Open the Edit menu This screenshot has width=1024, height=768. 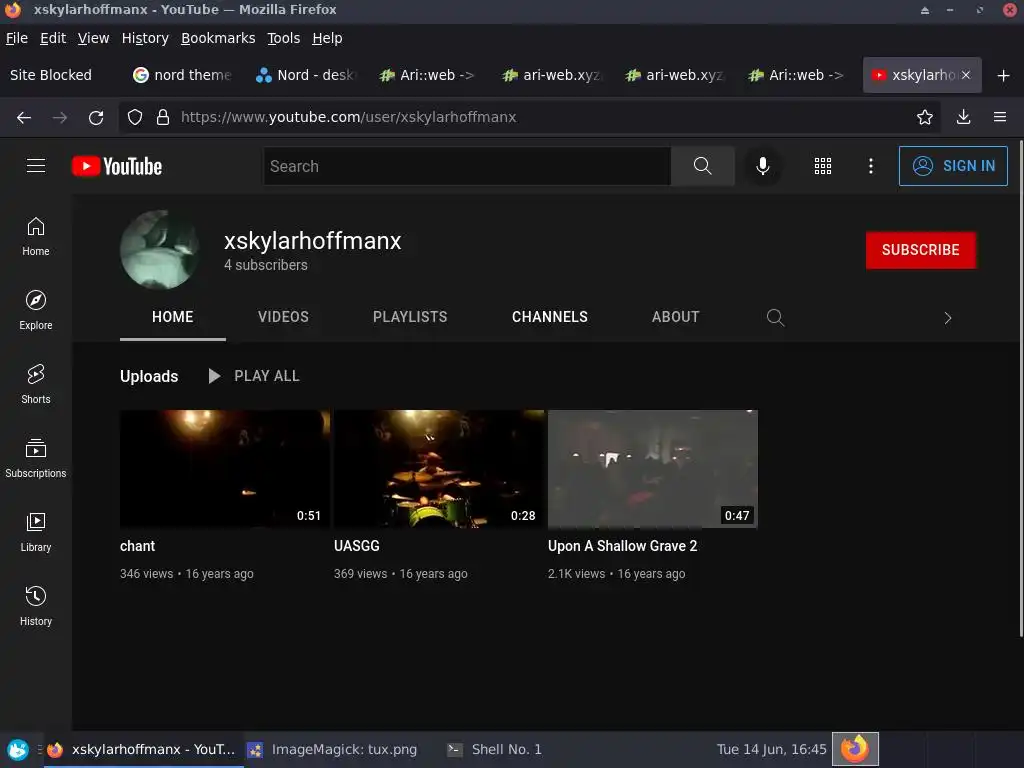53,39
